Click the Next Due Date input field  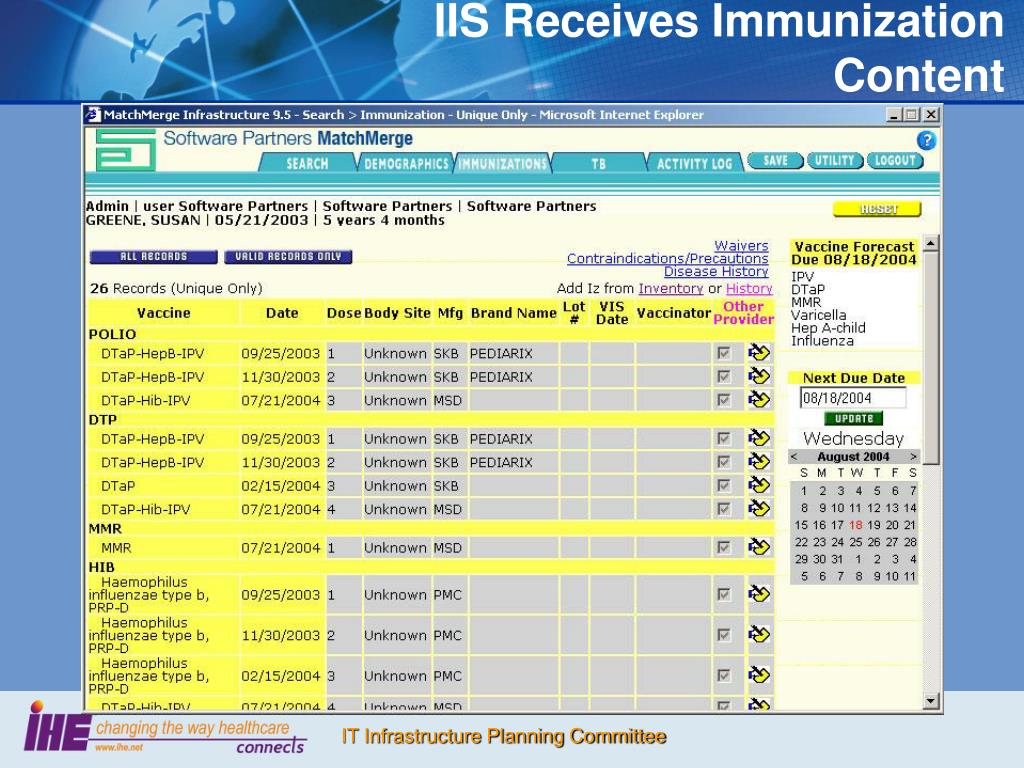pyautogui.click(x=853, y=398)
